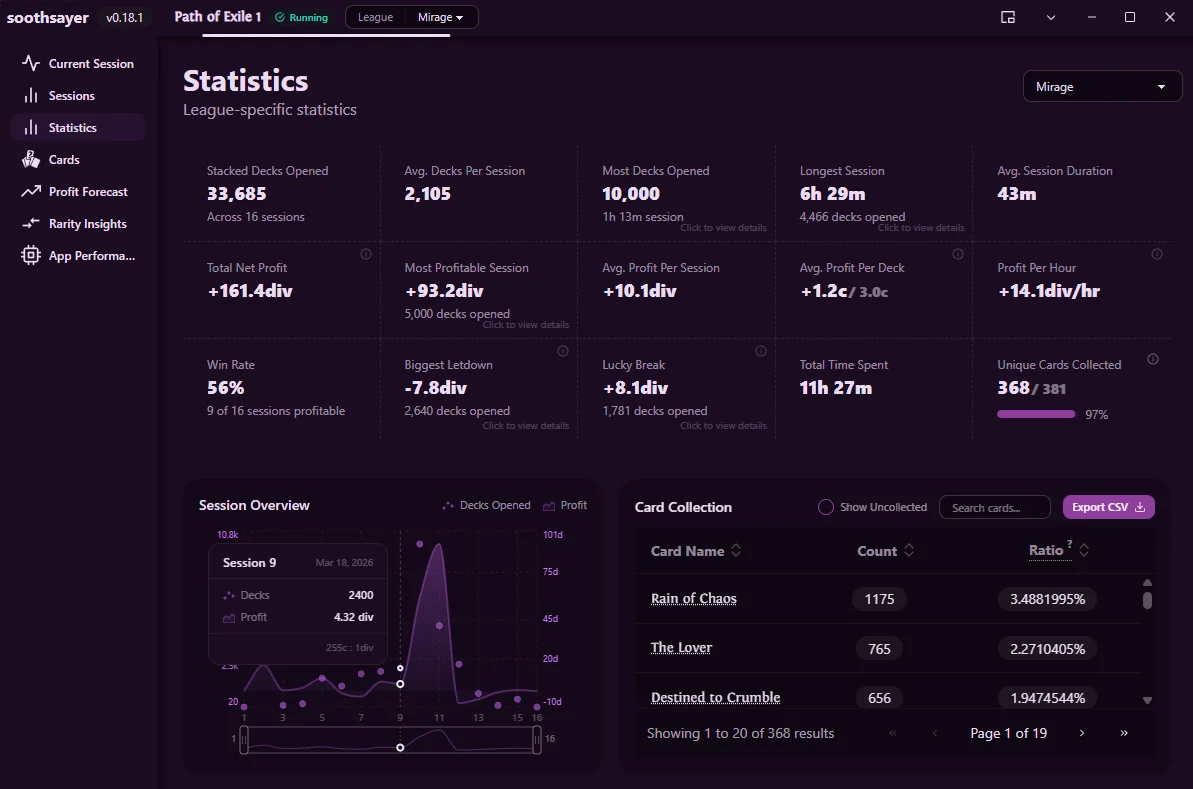Click the right handle of session range slider
1193x789 pixels.
[x=537, y=740]
